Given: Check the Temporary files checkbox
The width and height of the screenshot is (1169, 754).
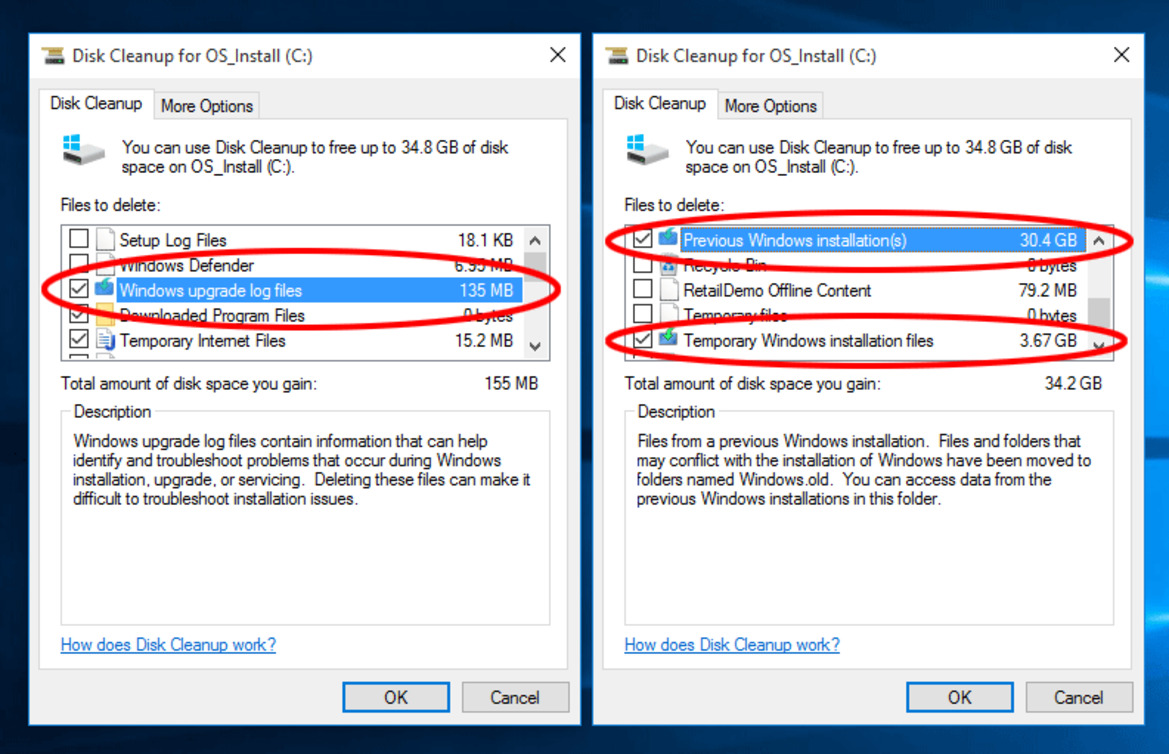Looking at the screenshot, I should coord(642,314).
